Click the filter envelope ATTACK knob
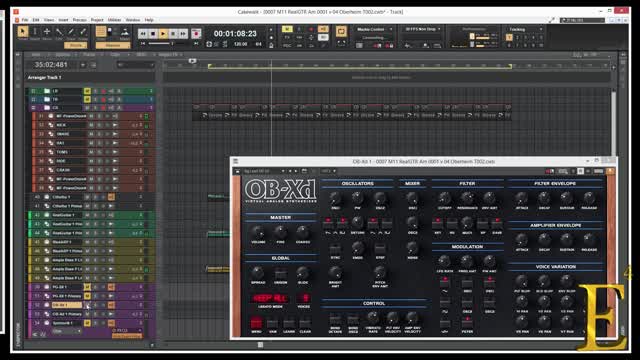The image size is (640, 360). [x=521, y=199]
